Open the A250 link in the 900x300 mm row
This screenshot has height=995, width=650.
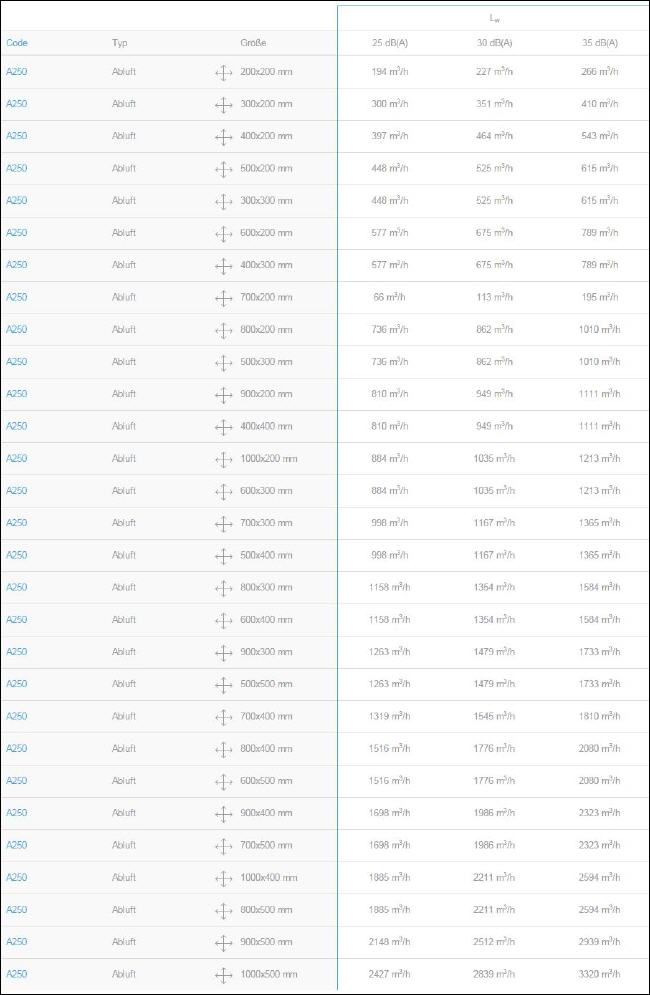(17, 651)
